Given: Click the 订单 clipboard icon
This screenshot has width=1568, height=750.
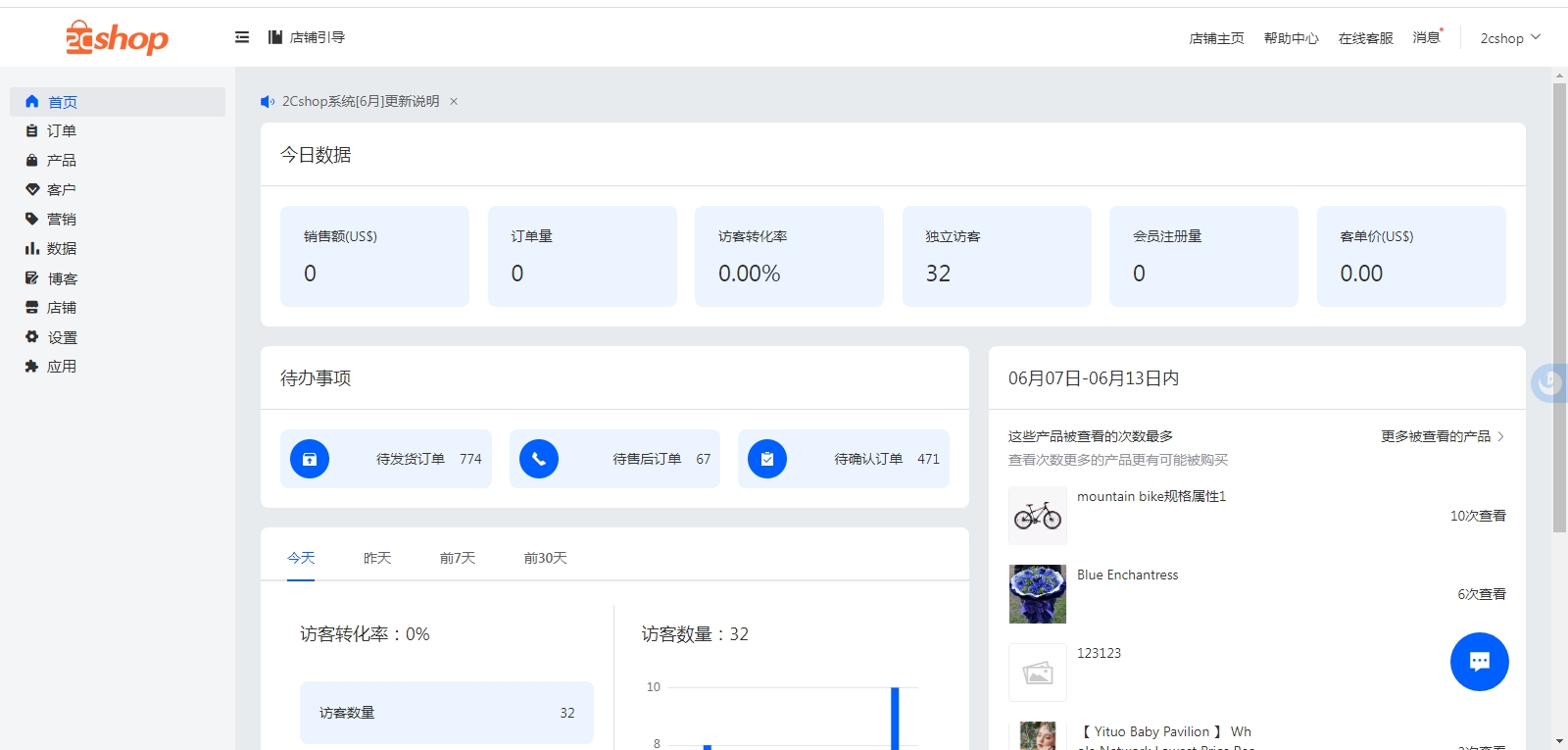Looking at the screenshot, I should point(32,130).
